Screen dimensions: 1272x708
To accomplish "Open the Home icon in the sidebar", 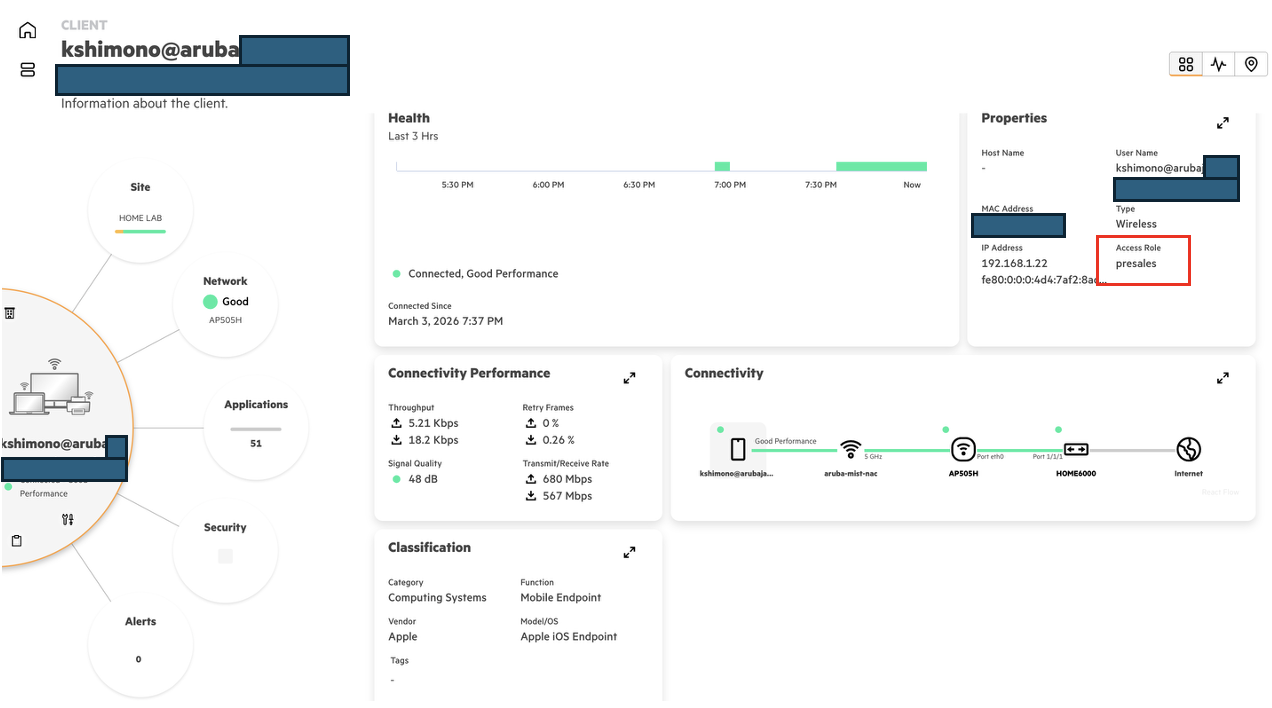I will point(28,30).
